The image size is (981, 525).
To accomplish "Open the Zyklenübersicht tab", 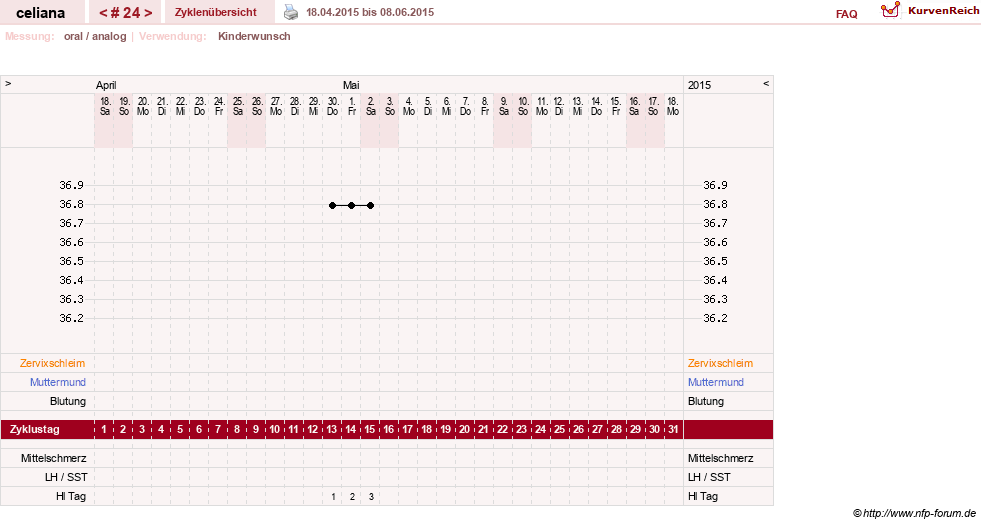I will pyautogui.click(x=216, y=12).
